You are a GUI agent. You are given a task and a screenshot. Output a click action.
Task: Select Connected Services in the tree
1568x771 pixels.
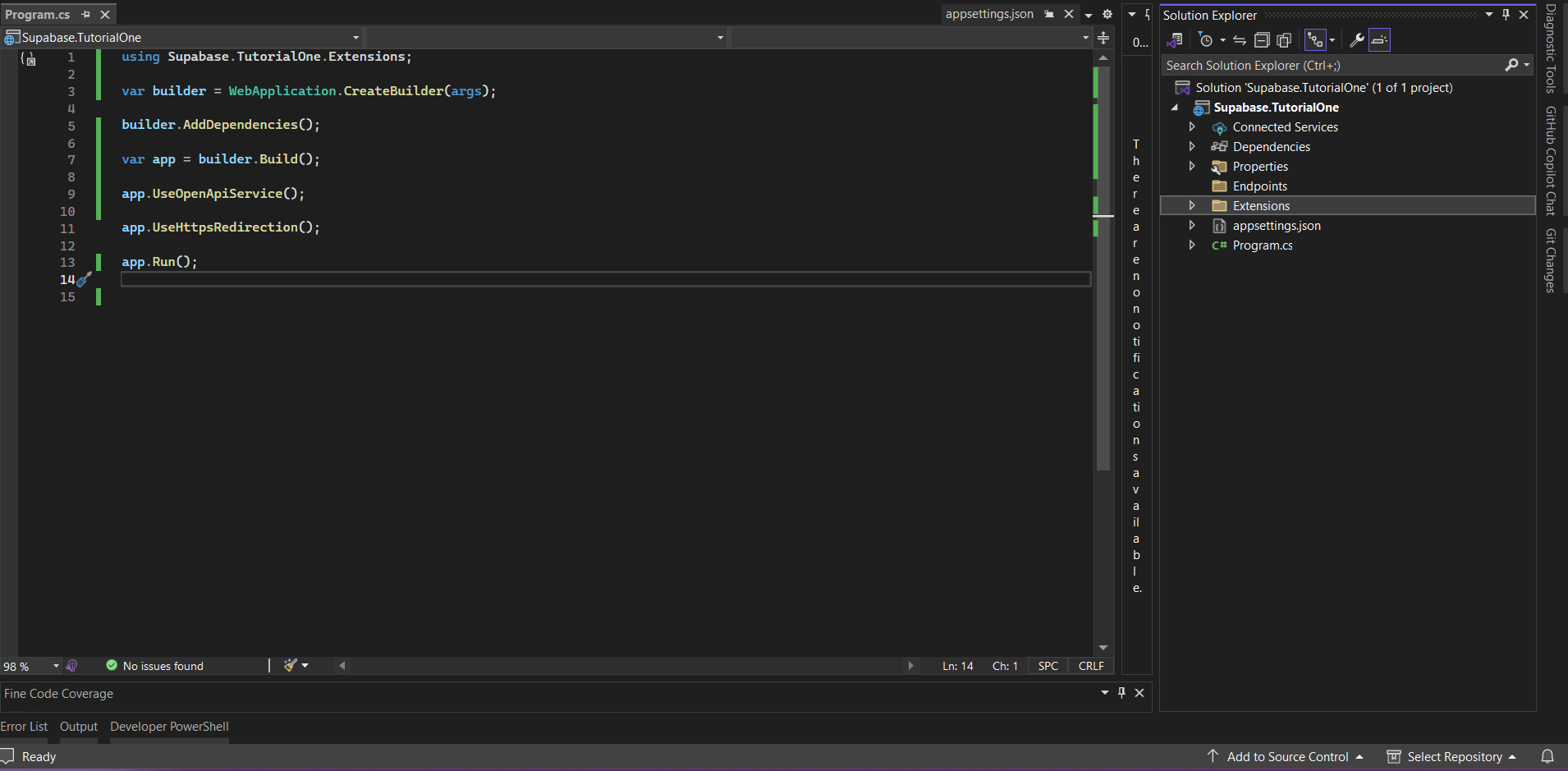tap(1285, 127)
